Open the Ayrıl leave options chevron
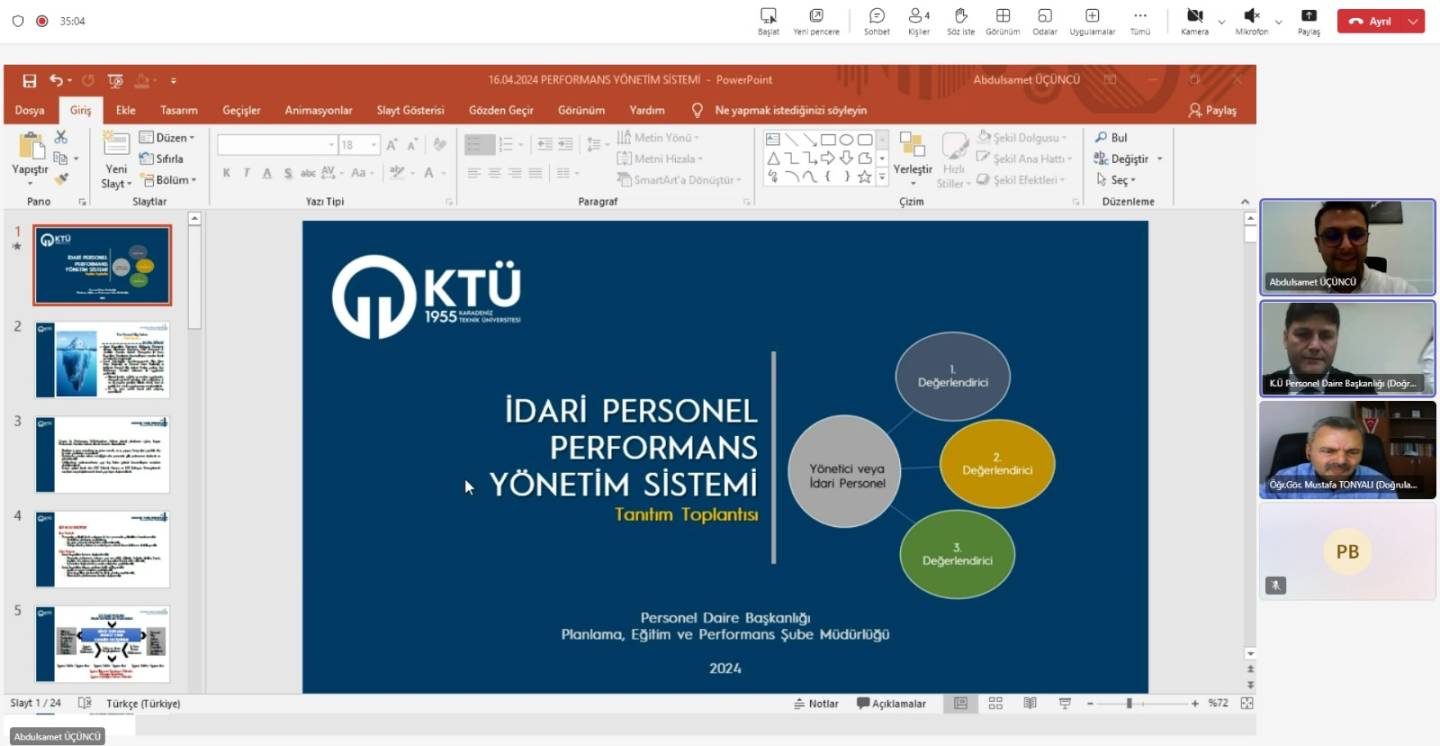Viewport: 1440px width, 746px height. 1413,21
